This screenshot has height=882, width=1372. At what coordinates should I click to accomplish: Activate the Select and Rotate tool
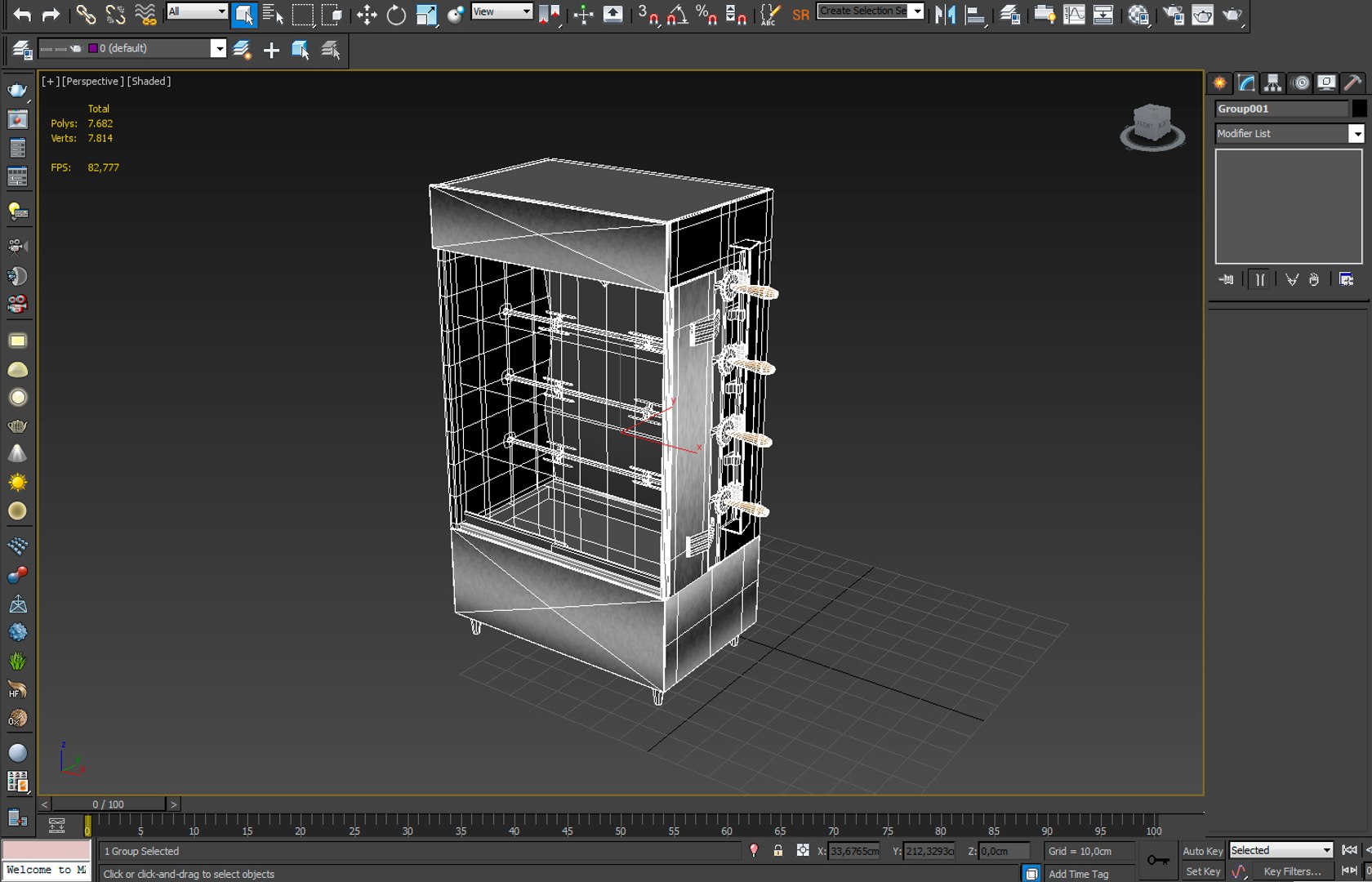(396, 14)
